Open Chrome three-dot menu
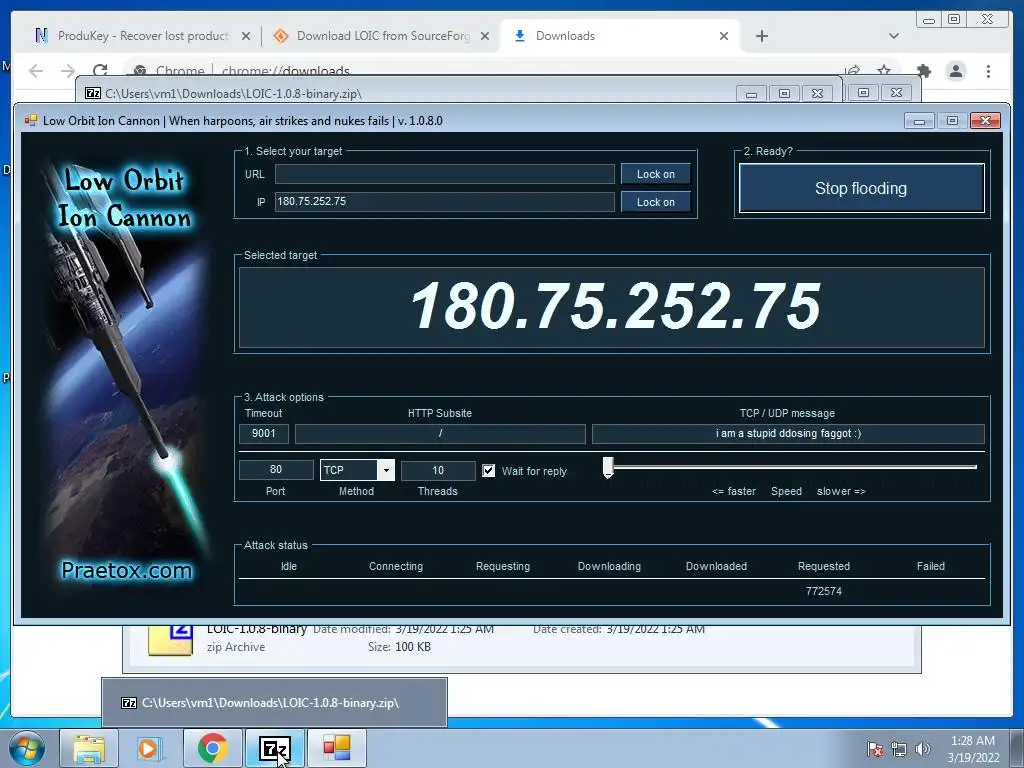This screenshot has width=1024, height=768. [989, 71]
